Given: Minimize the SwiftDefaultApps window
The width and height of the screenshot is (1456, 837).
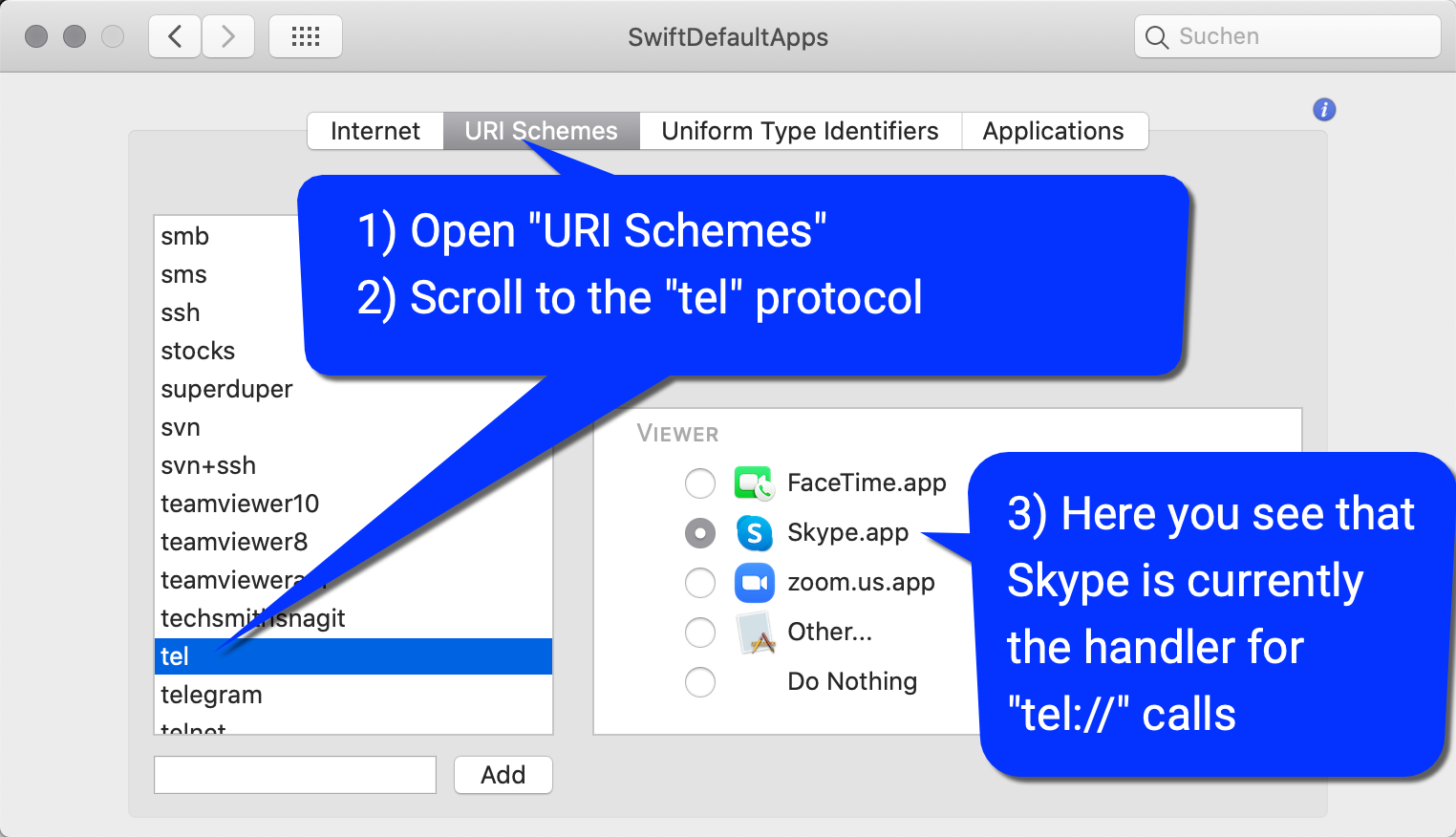Looking at the screenshot, I should tap(75, 37).
